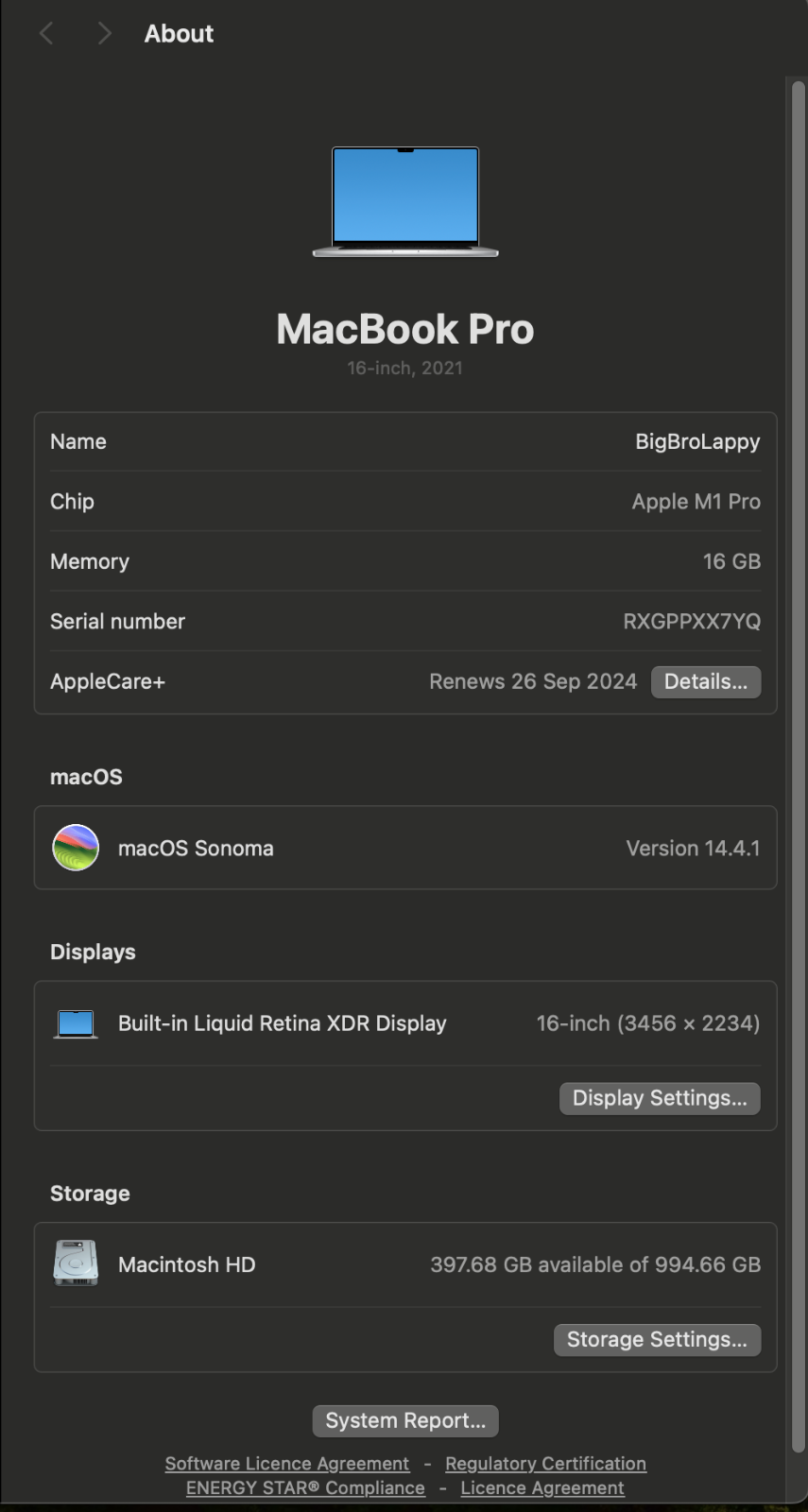
Task: Click the Macintosh HD drive icon
Action: point(76,1263)
